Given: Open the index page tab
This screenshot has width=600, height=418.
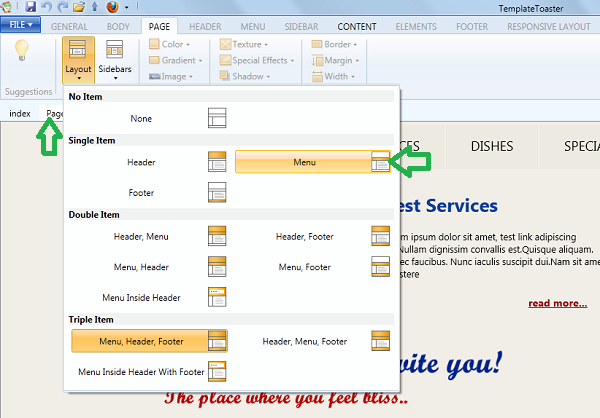Looking at the screenshot, I should pyautogui.click(x=20, y=113).
